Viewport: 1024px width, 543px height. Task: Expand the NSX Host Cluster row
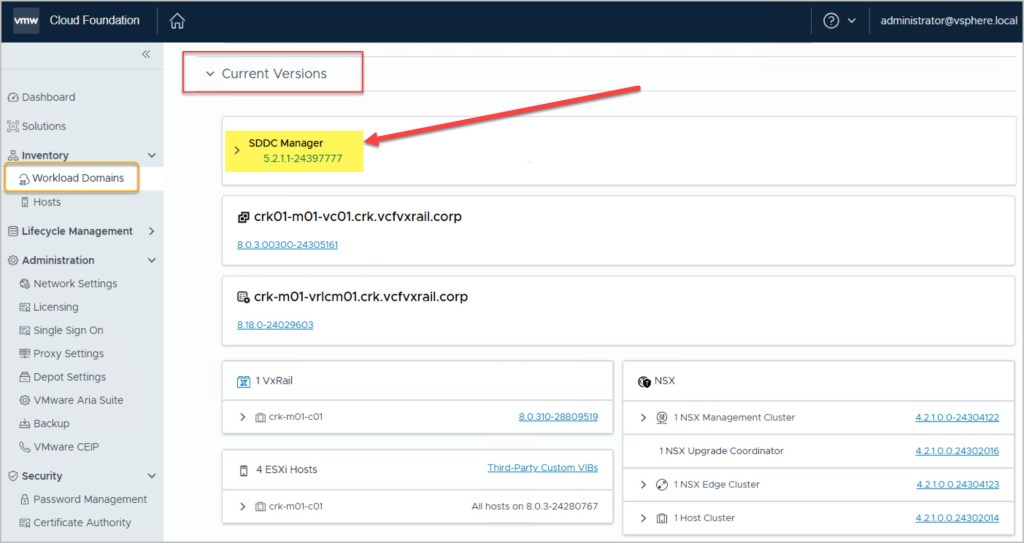643,518
